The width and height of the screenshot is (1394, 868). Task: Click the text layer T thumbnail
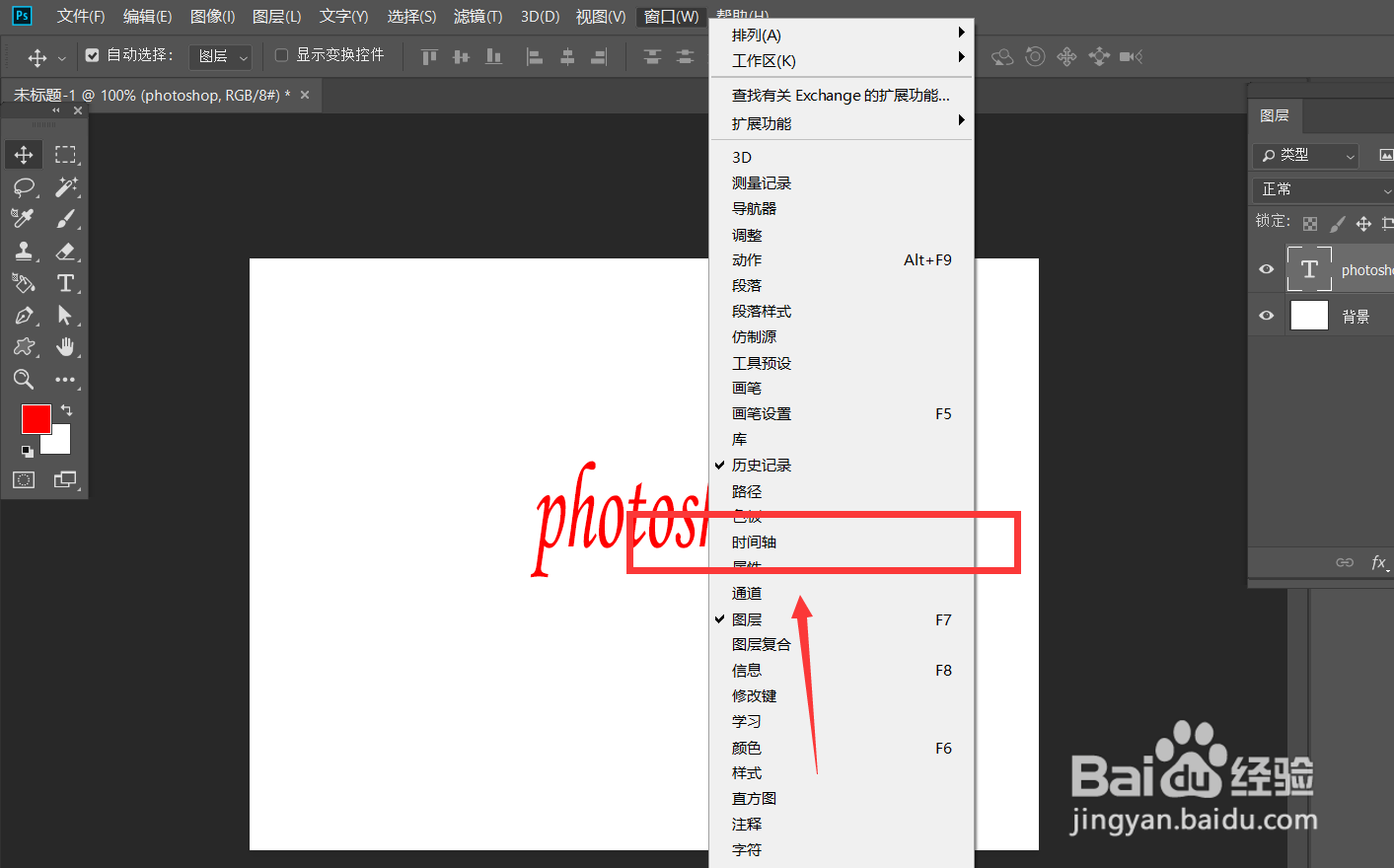click(x=1309, y=269)
